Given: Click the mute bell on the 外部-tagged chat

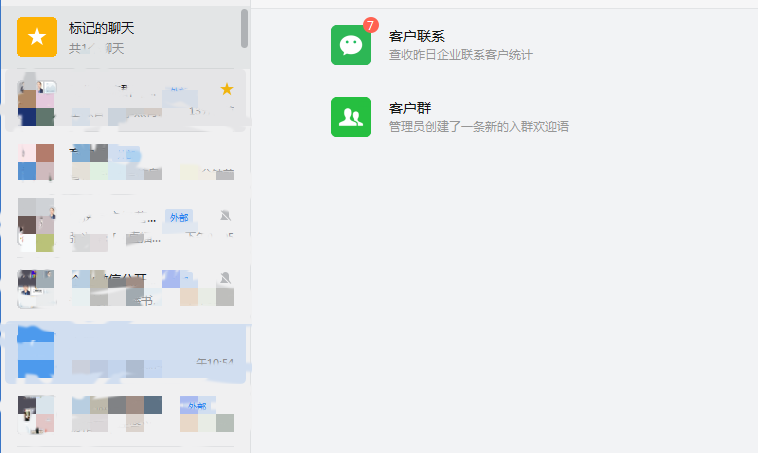Looking at the screenshot, I should coord(226,217).
